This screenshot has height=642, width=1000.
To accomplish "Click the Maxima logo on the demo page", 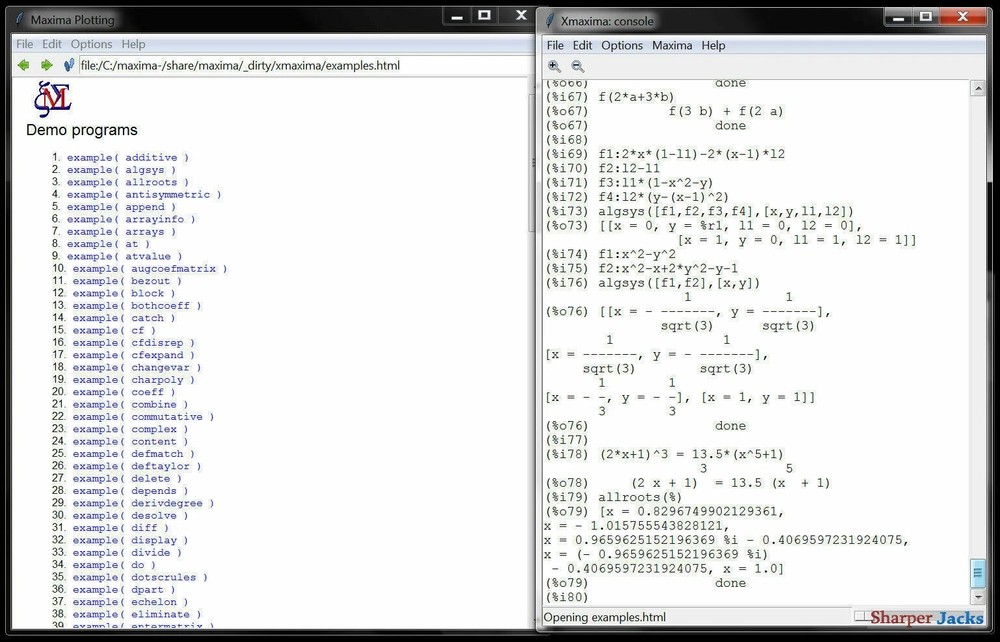I will (52, 99).
